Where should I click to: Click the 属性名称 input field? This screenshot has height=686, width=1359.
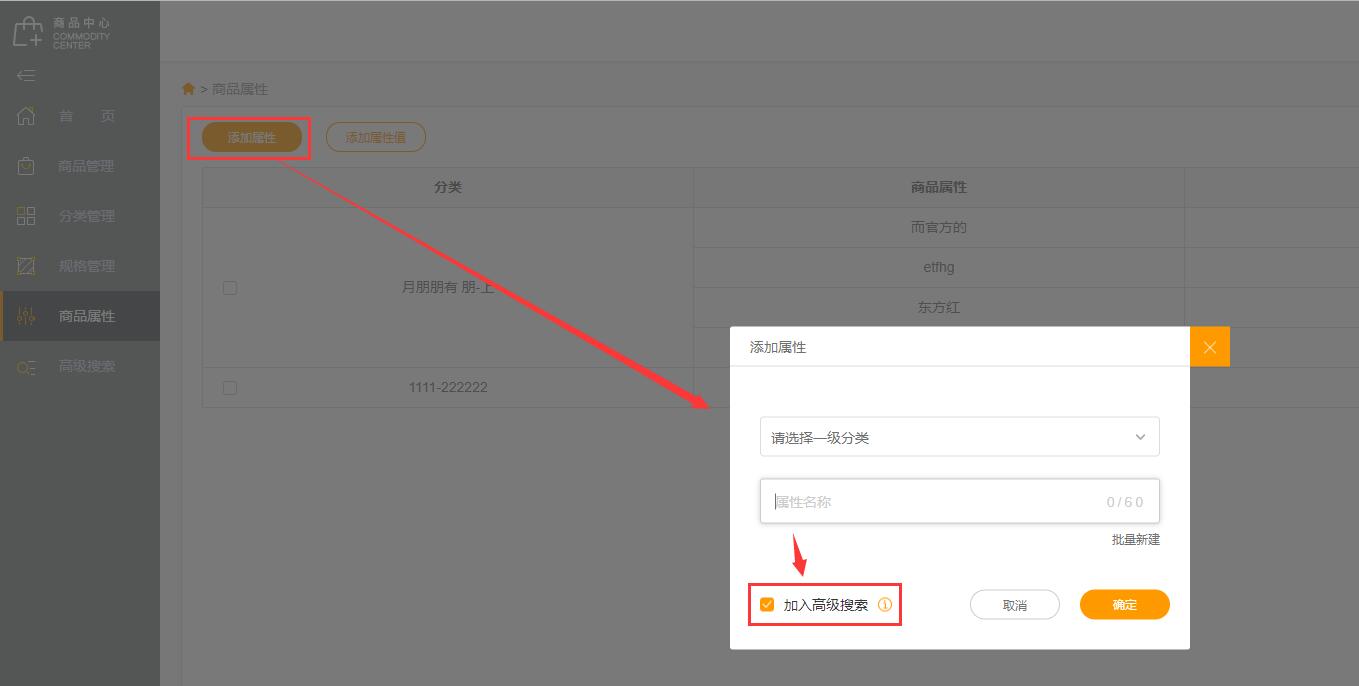coord(960,501)
